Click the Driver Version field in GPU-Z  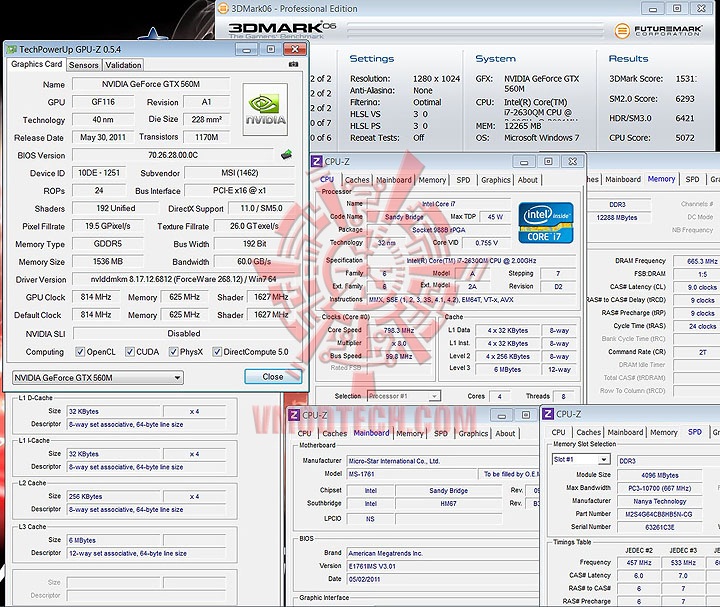[x=183, y=279]
